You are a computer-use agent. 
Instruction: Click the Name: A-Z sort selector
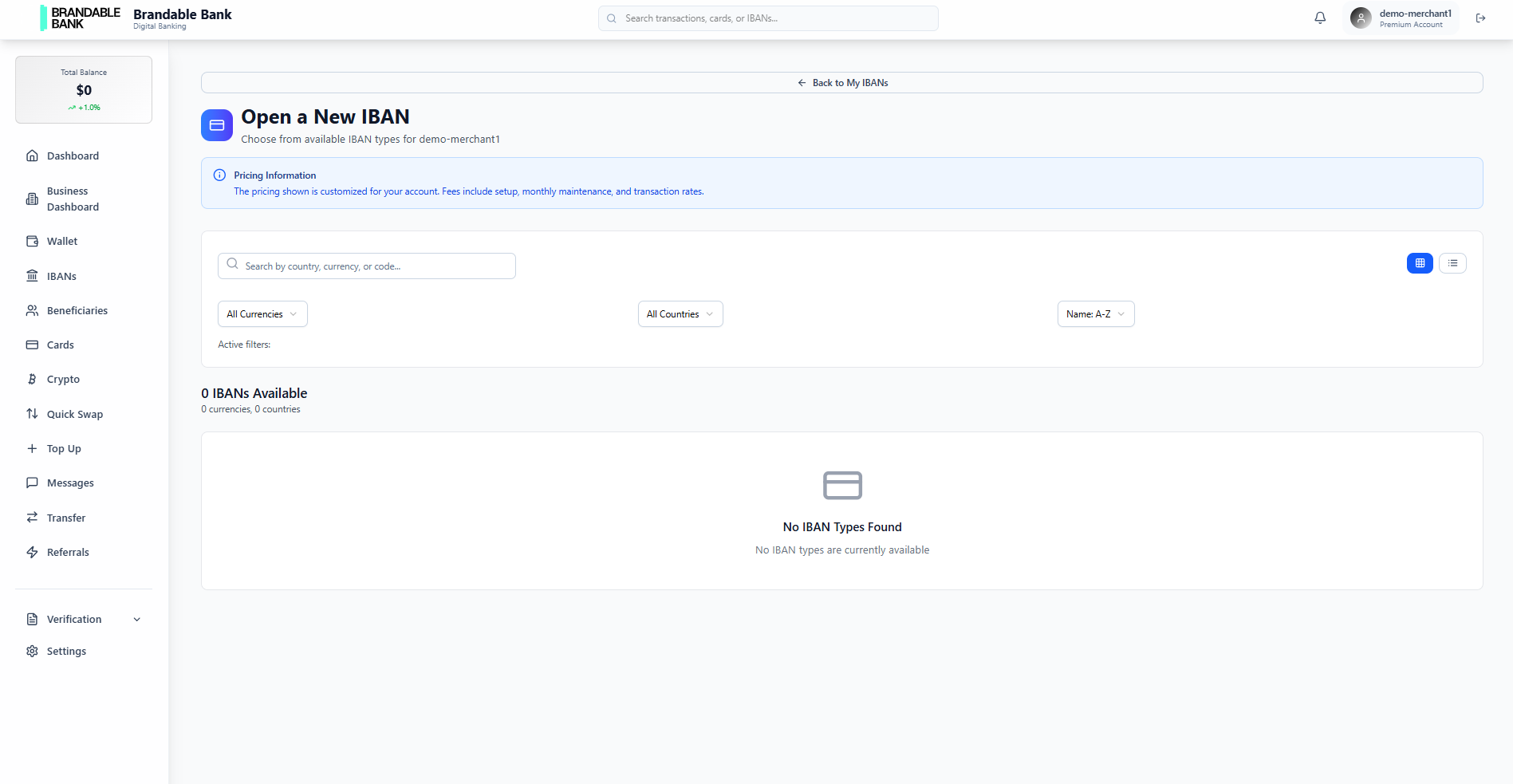click(x=1095, y=313)
